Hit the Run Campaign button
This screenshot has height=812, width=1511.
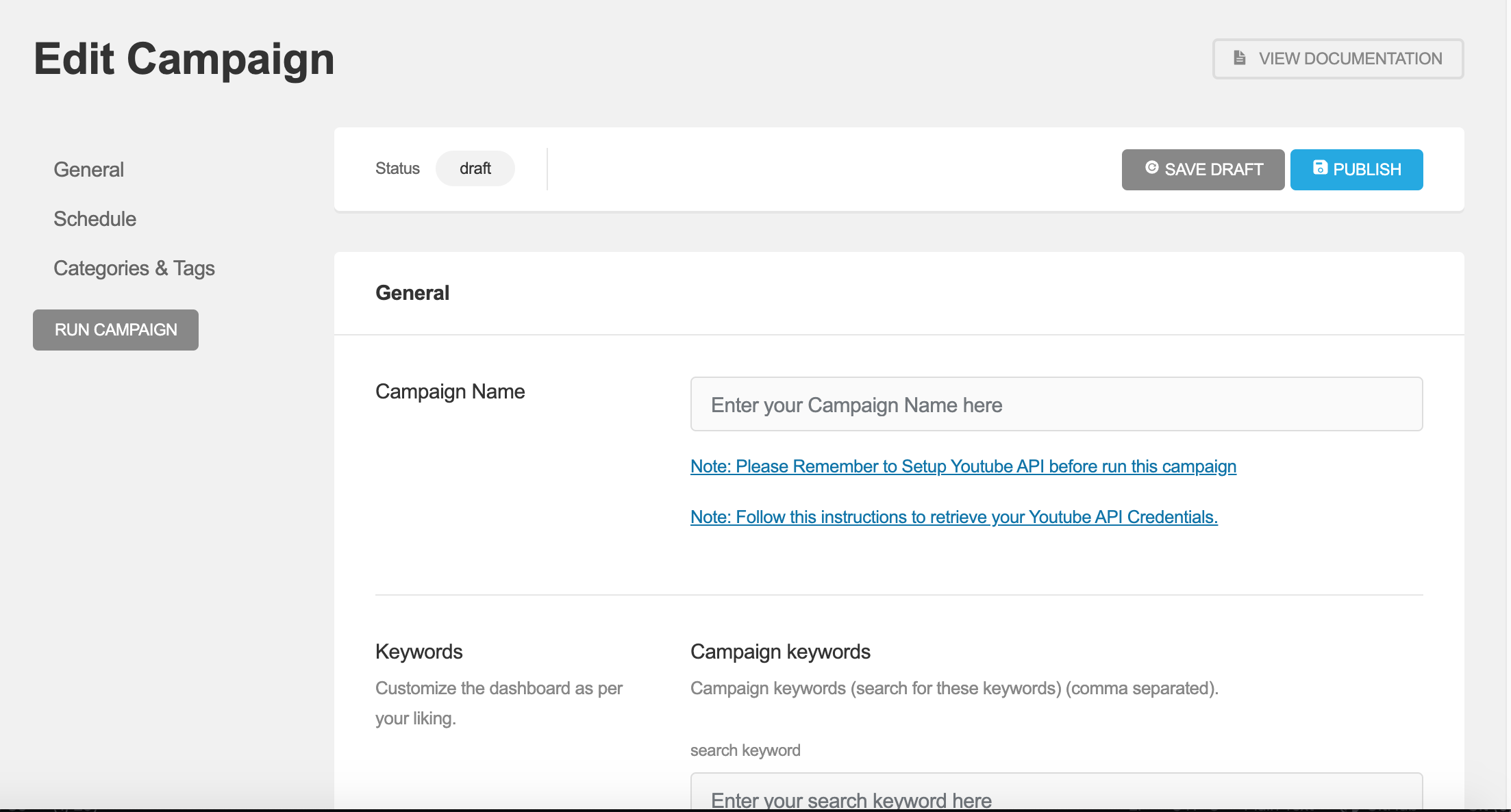tap(116, 330)
